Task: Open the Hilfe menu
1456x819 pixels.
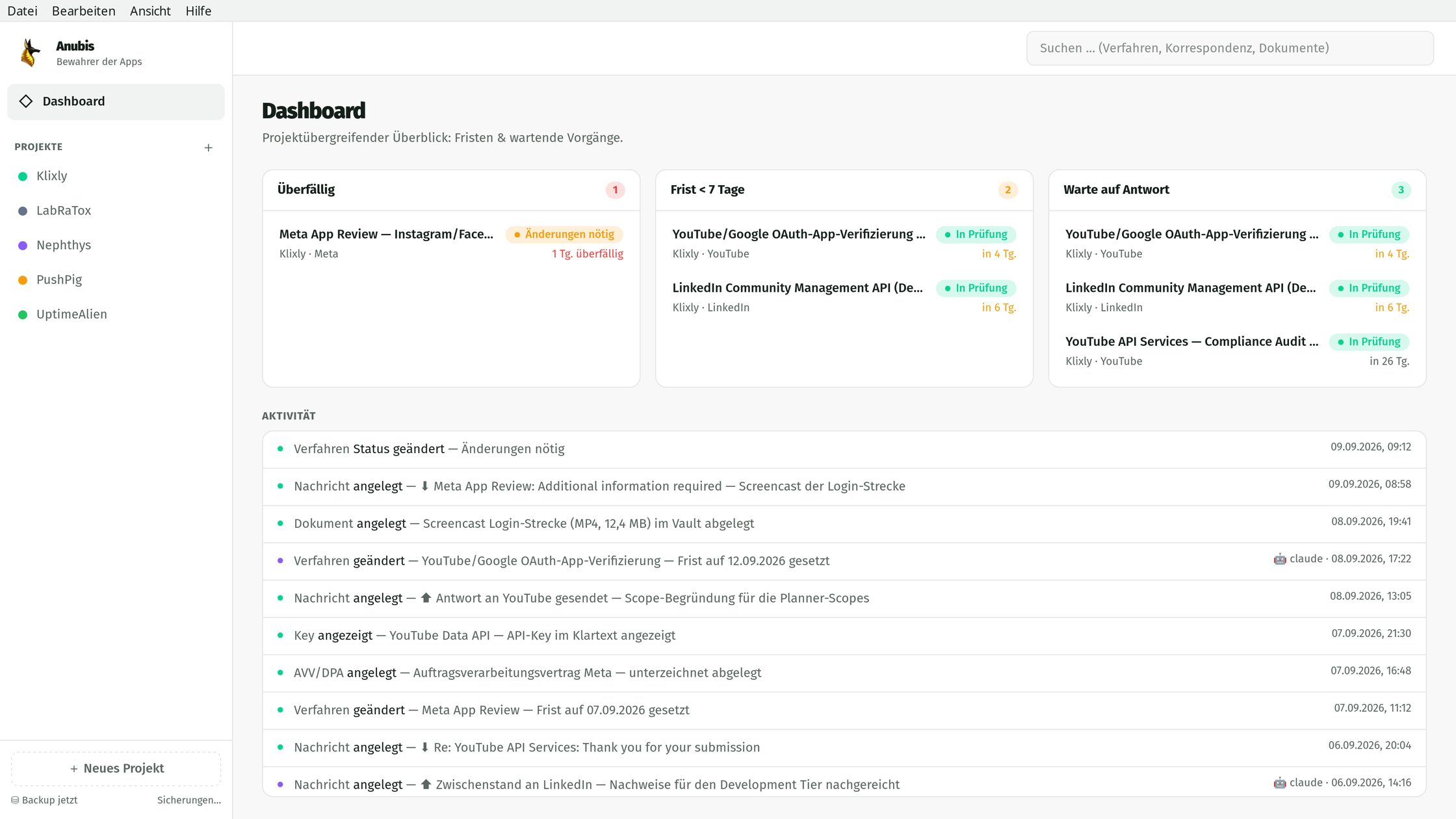Action: 198,11
